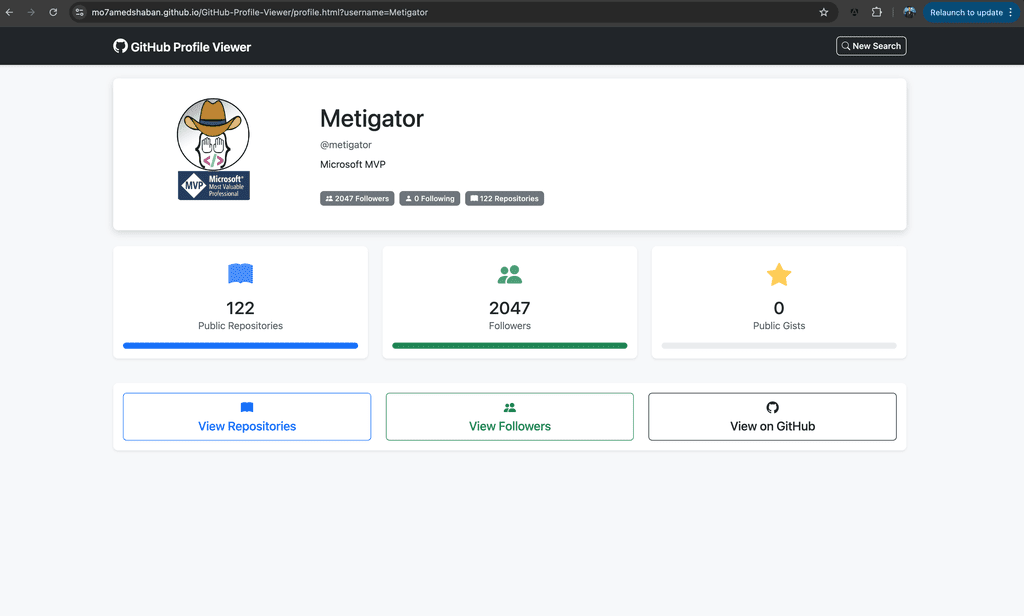
Task: Click the Public Gists label
Action: coord(778,325)
